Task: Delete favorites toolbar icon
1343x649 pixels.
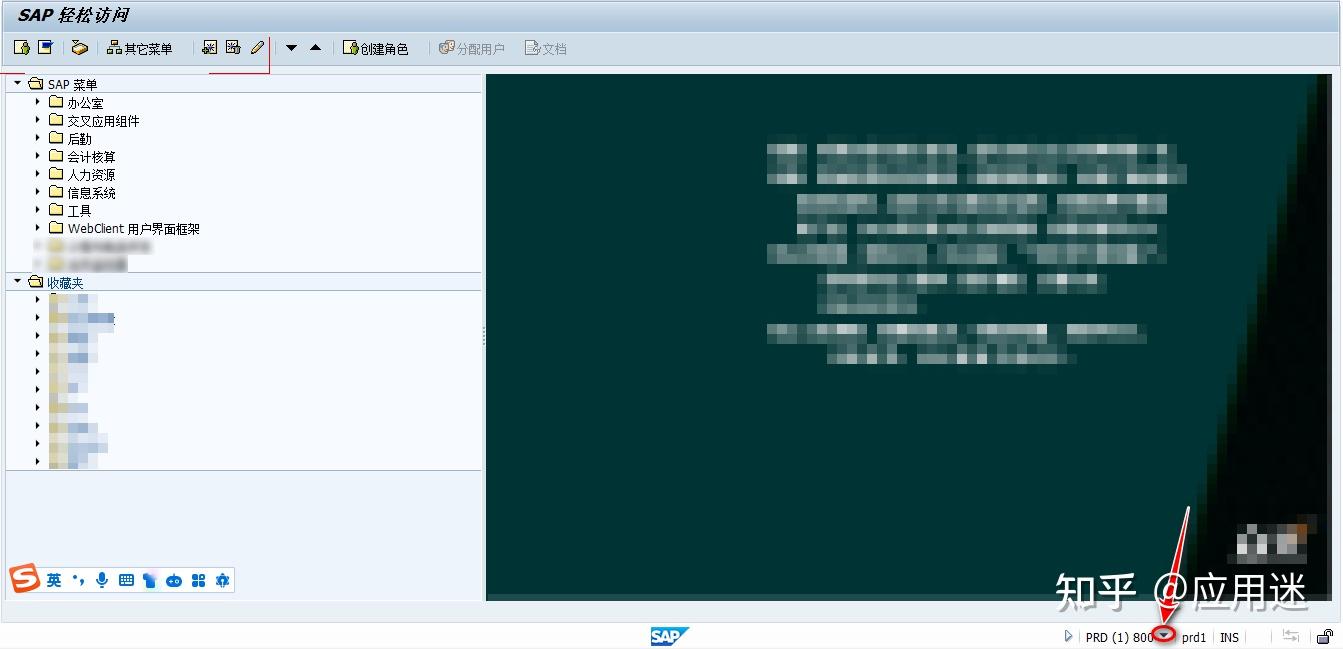Action: (233, 47)
